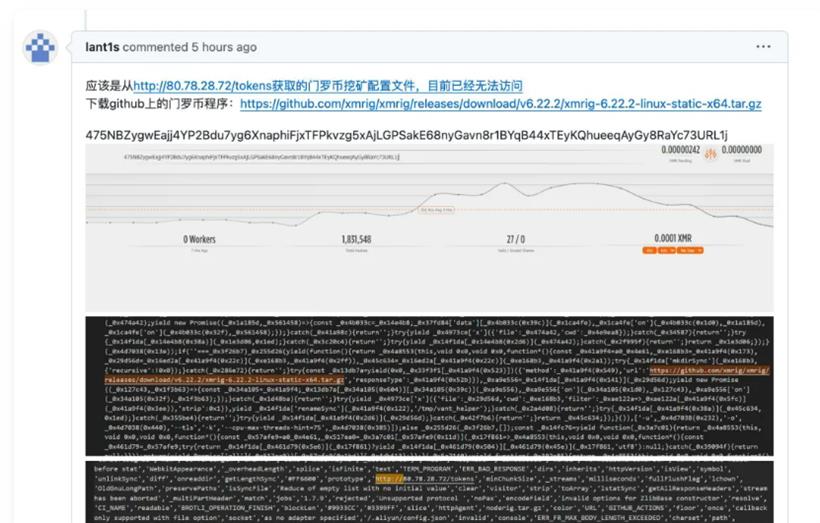The height and width of the screenshot is (523, 820).
Task: Click the '0.00000242' pending value
Action: tap(680, 150)
